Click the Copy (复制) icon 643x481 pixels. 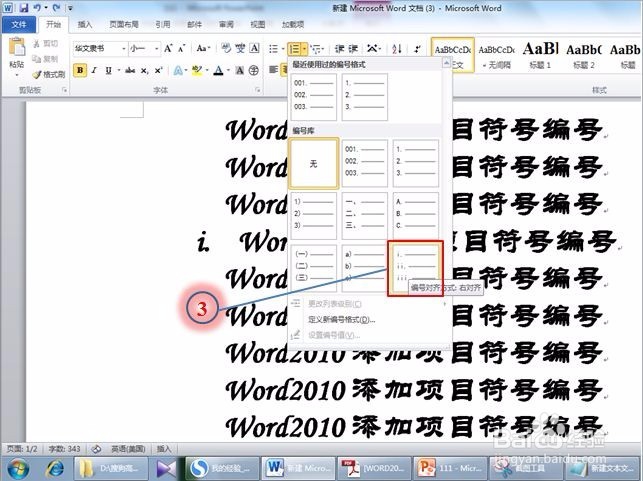tap(37, 59)
